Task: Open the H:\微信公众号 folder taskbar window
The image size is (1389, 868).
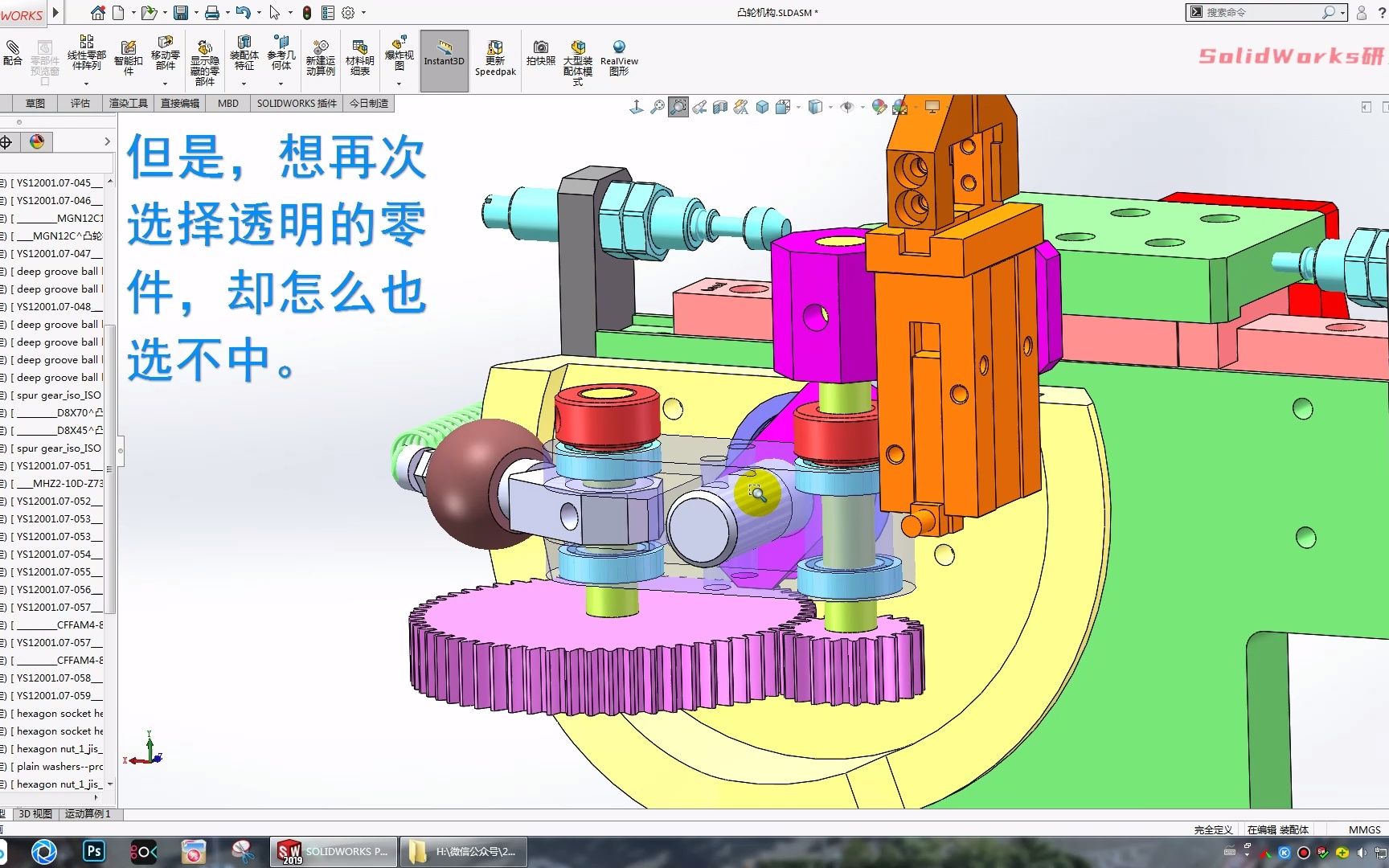Action: 464,852
